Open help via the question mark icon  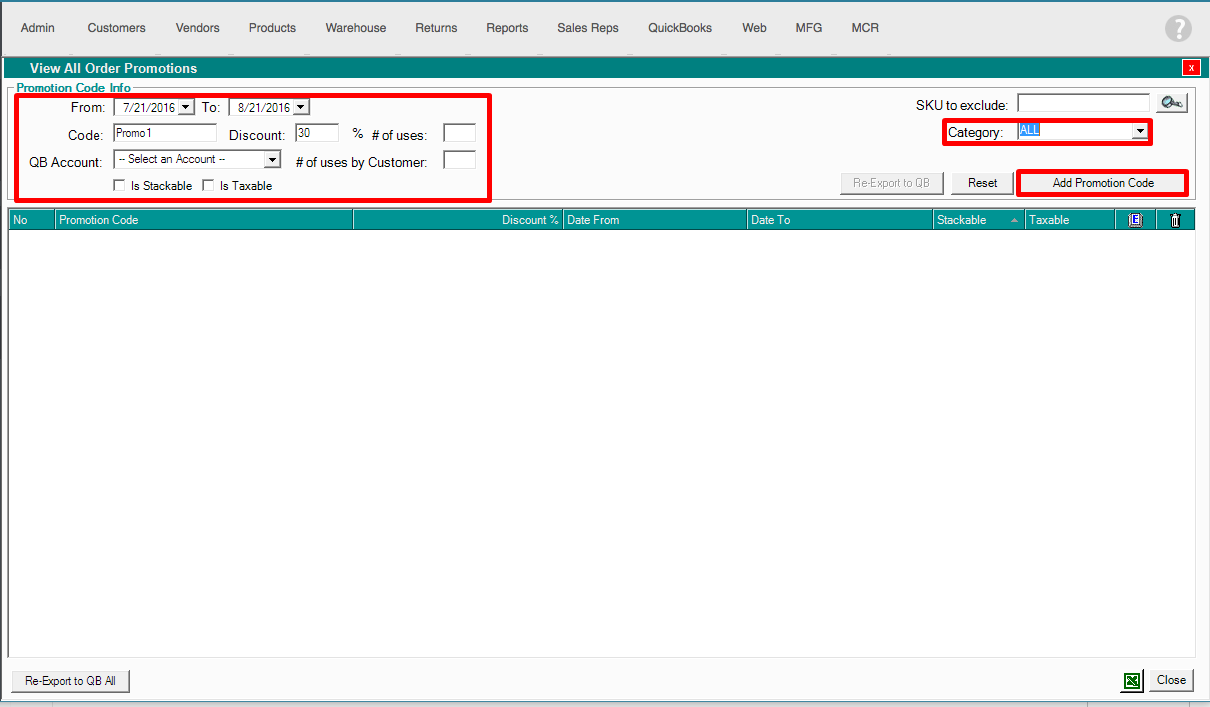1178,29
